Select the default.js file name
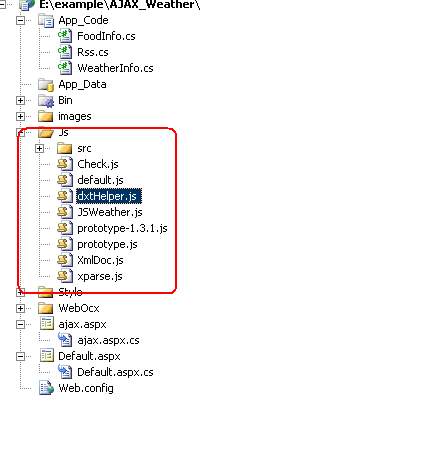430x456 pixels. coord(100,180)
